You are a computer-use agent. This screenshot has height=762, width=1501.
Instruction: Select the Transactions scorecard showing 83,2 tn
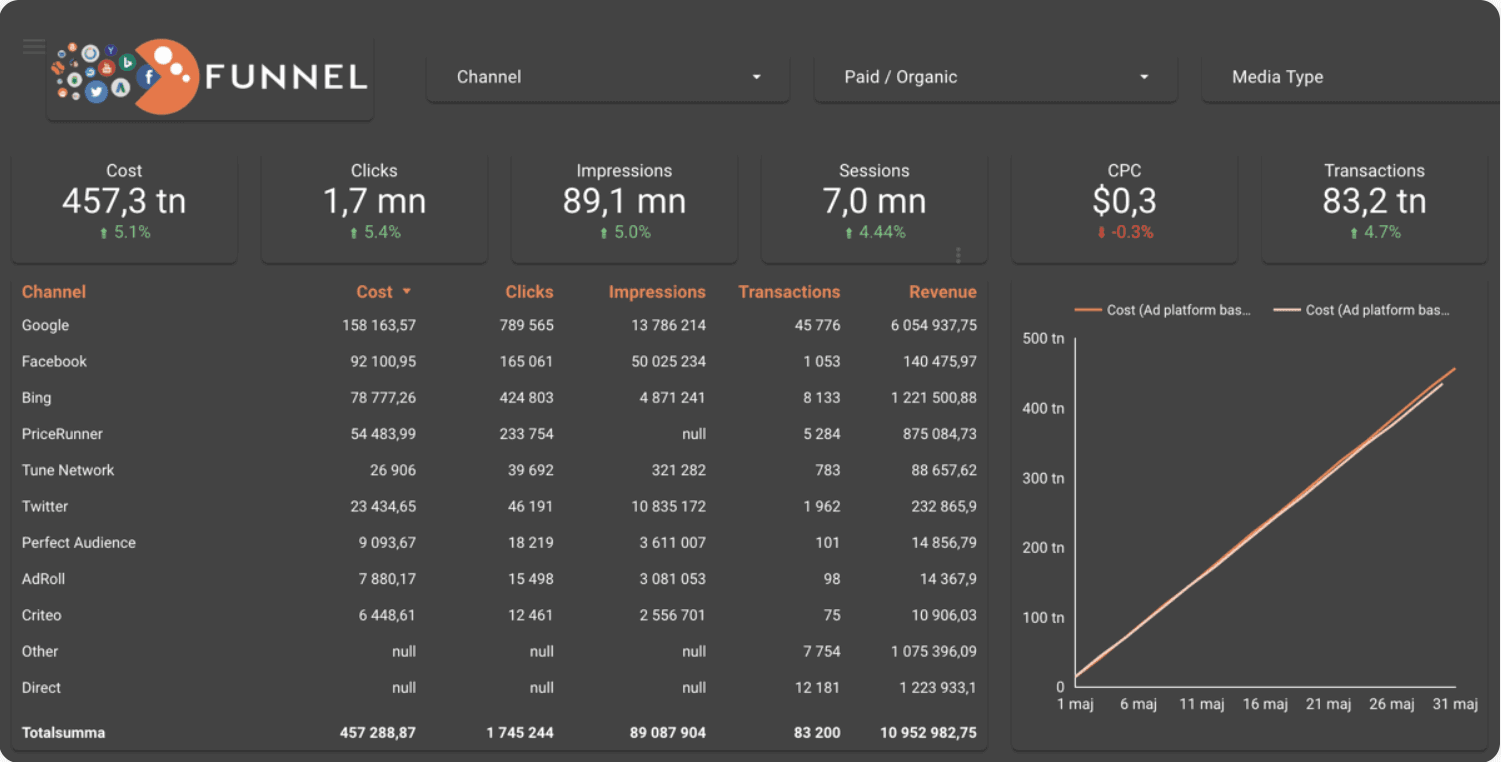1374,207
